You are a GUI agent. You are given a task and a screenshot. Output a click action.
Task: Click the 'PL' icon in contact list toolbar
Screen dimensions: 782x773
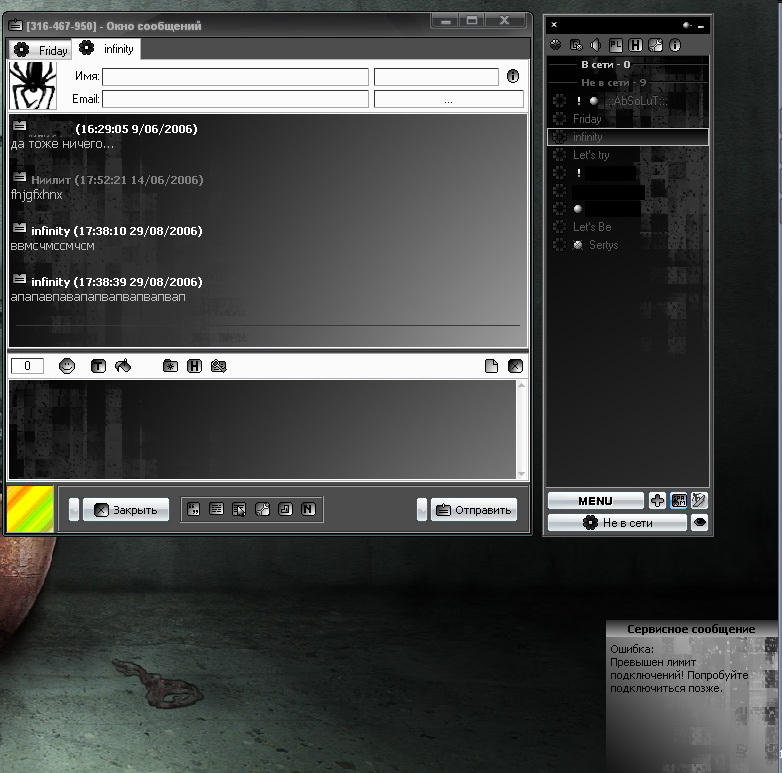click(616, 45)
